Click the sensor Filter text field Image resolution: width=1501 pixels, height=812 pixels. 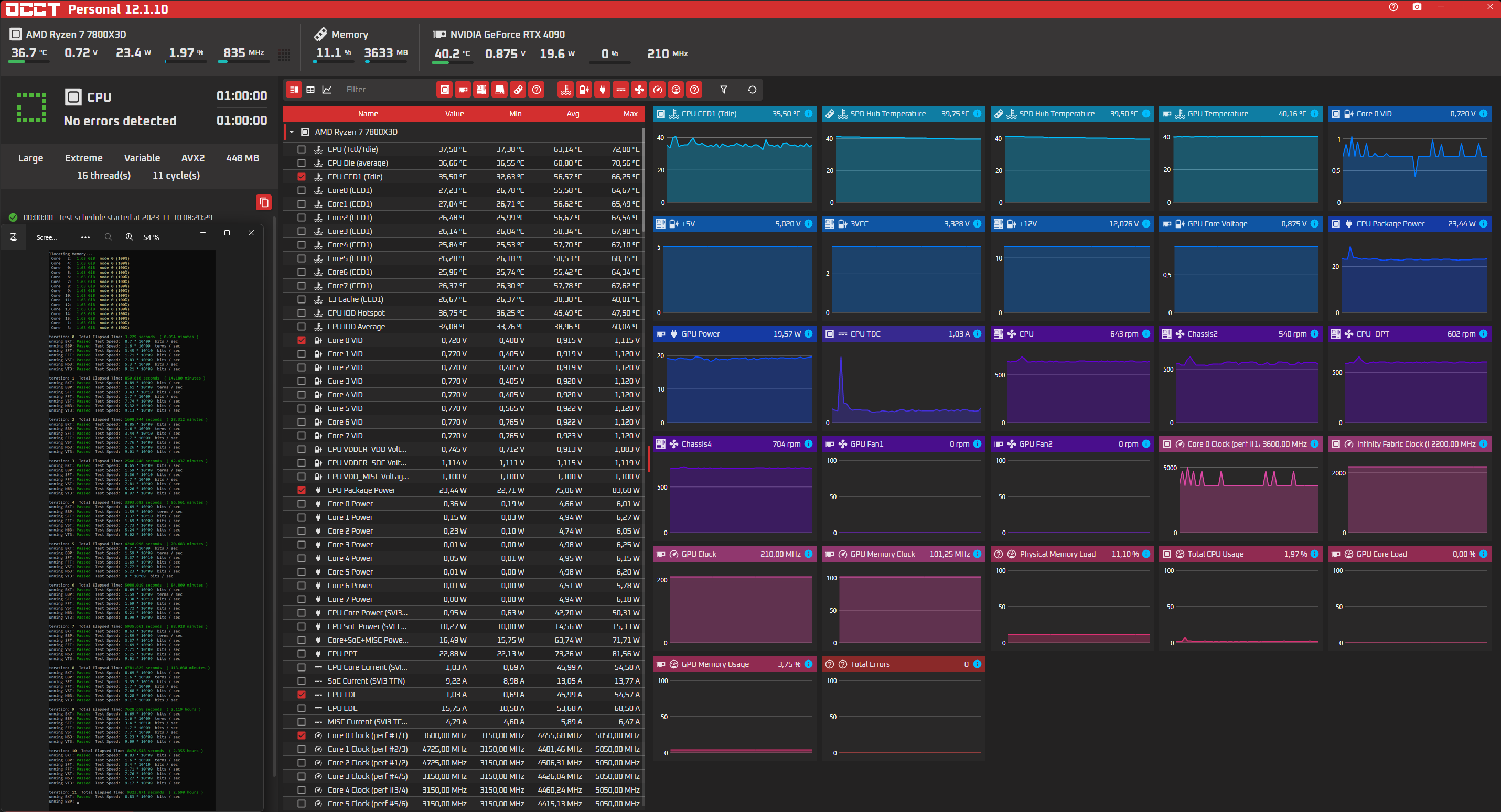pos(383,90)
